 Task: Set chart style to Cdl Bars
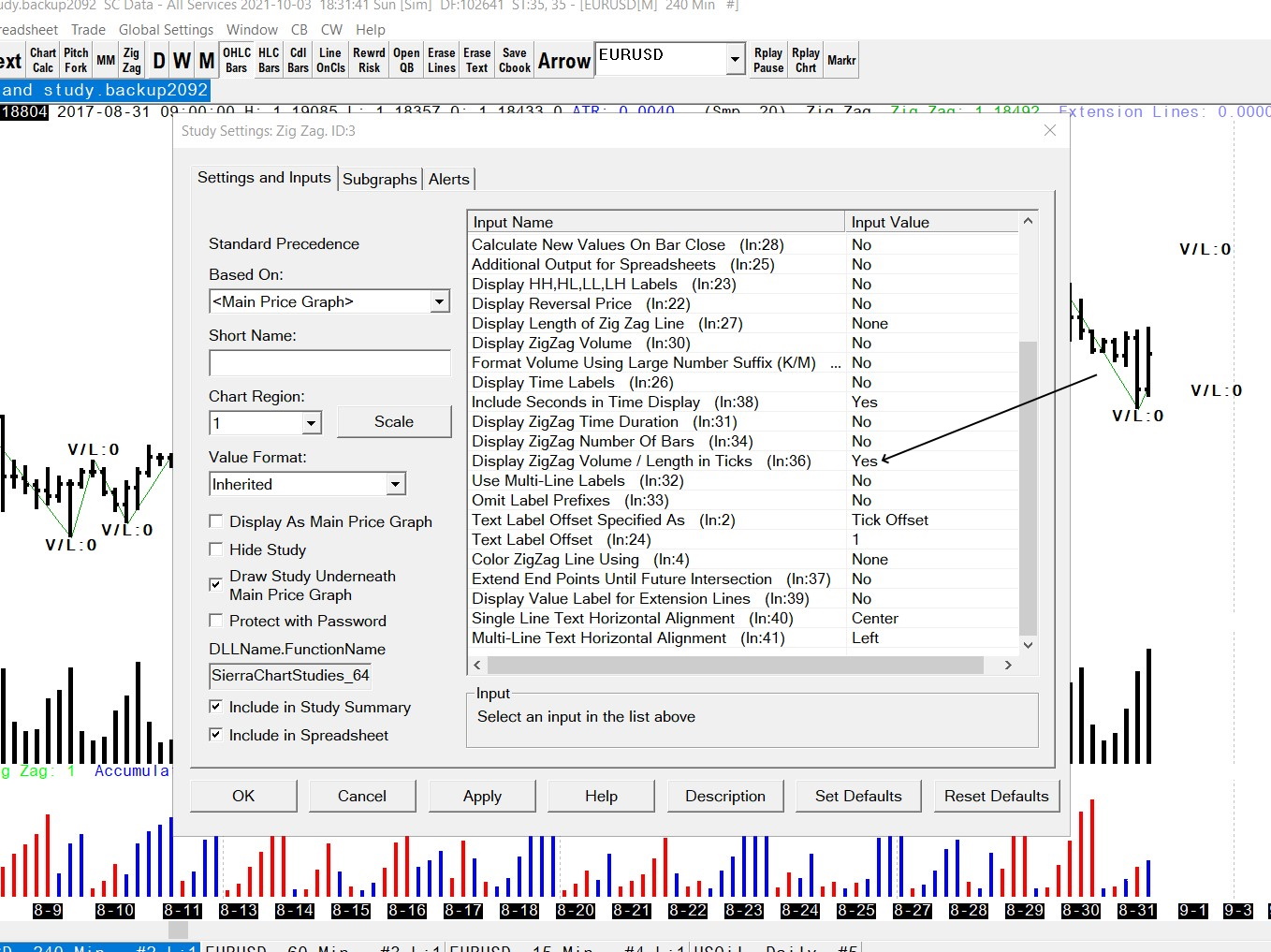(299, 60)
